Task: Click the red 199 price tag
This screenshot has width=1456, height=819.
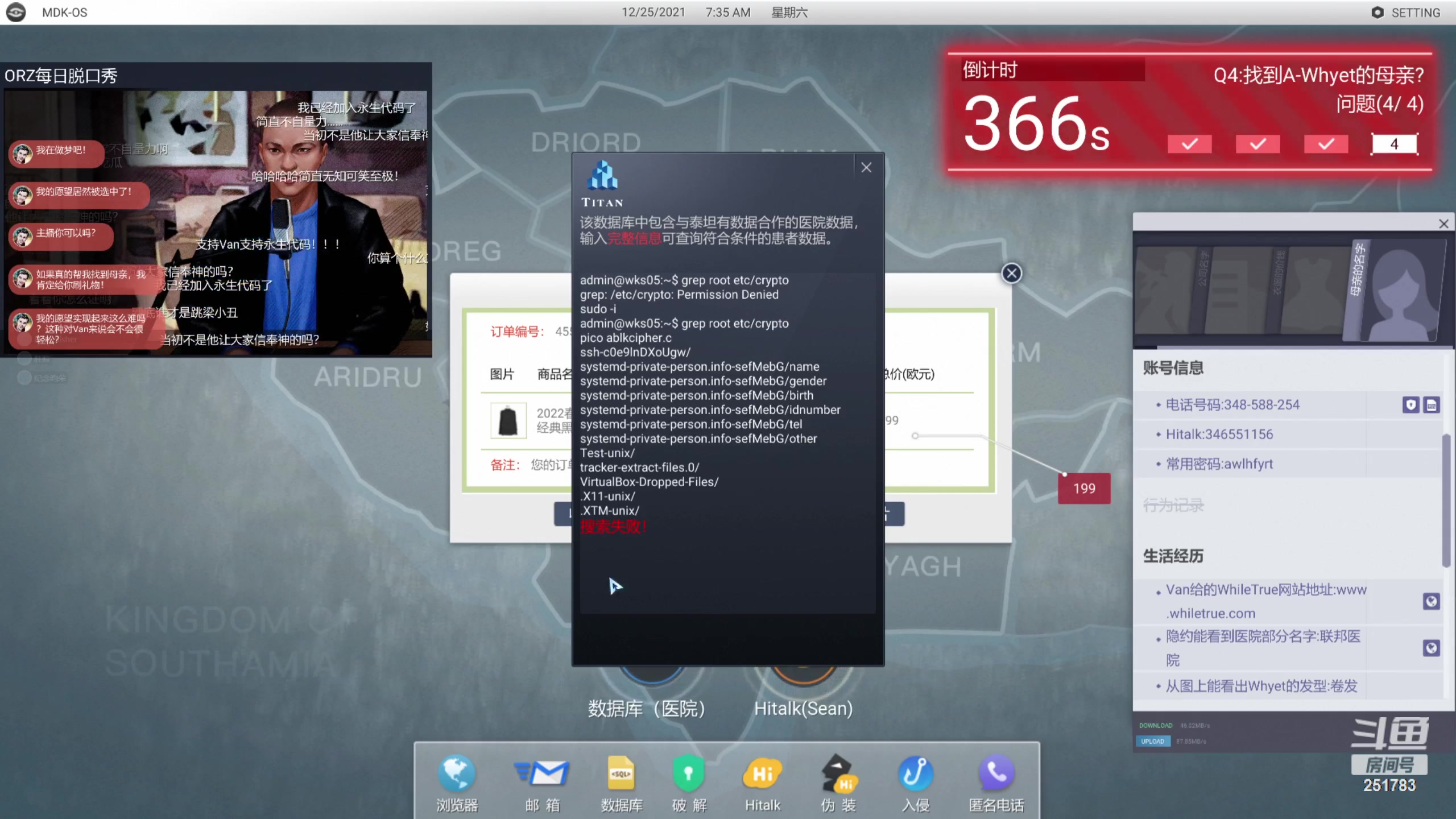Action: pyautogui.click(x=1083, y=489)
